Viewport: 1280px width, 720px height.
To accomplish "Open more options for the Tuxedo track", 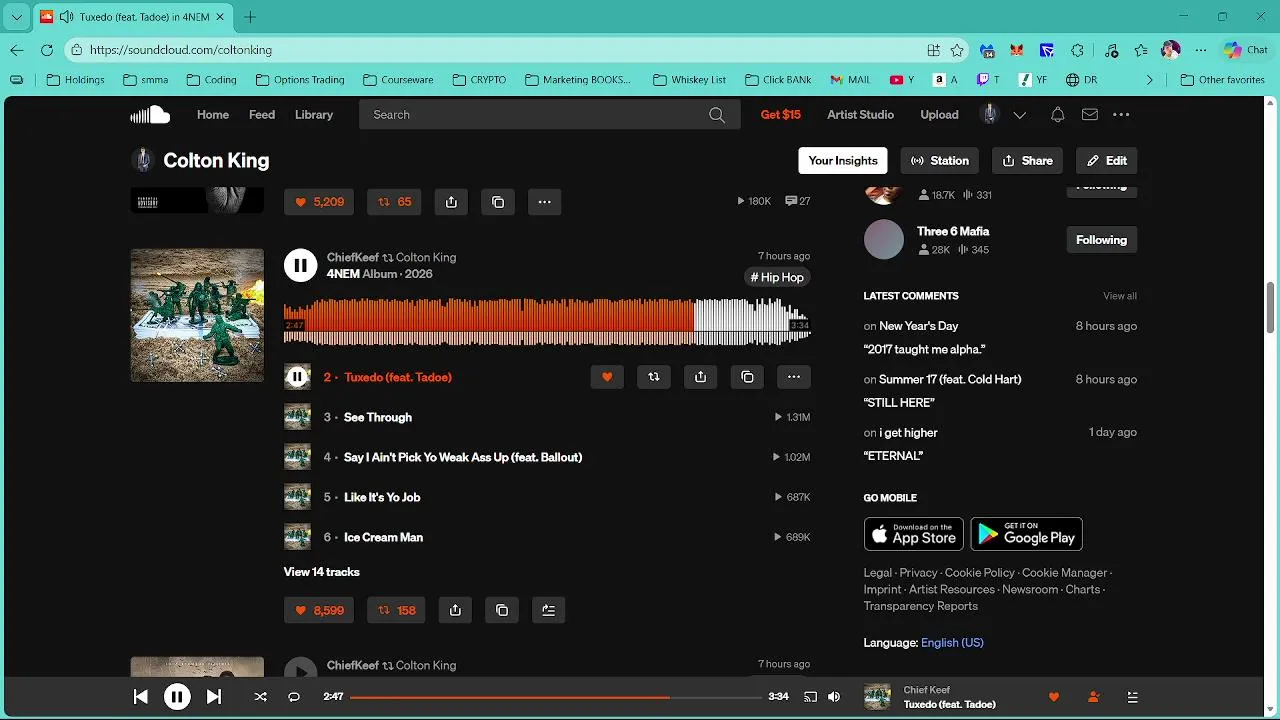I will (x=794, y=377).
